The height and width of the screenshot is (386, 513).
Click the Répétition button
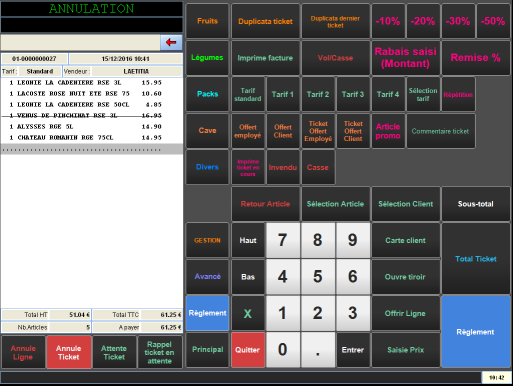pyautogui.click(x=458, y=94)
